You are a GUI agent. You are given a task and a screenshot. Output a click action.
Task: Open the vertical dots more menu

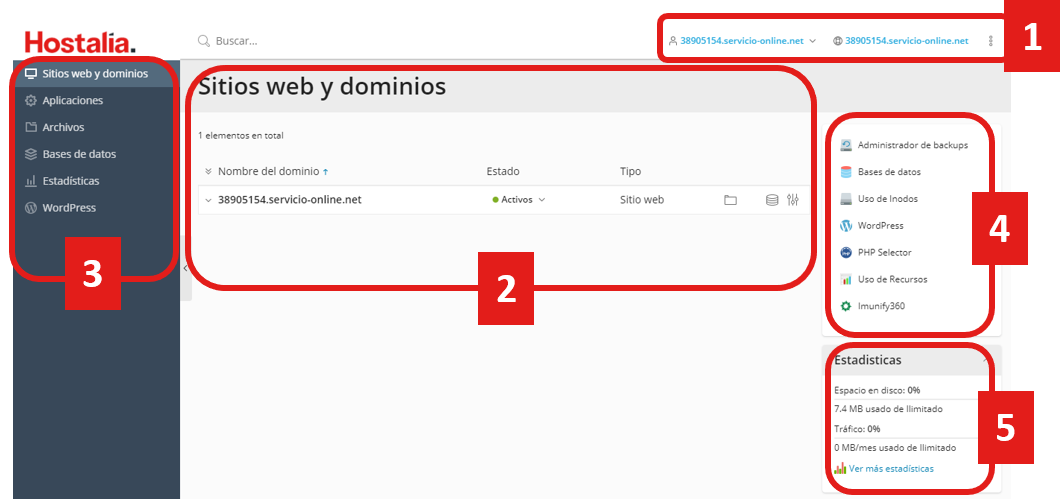click(991, 41)
